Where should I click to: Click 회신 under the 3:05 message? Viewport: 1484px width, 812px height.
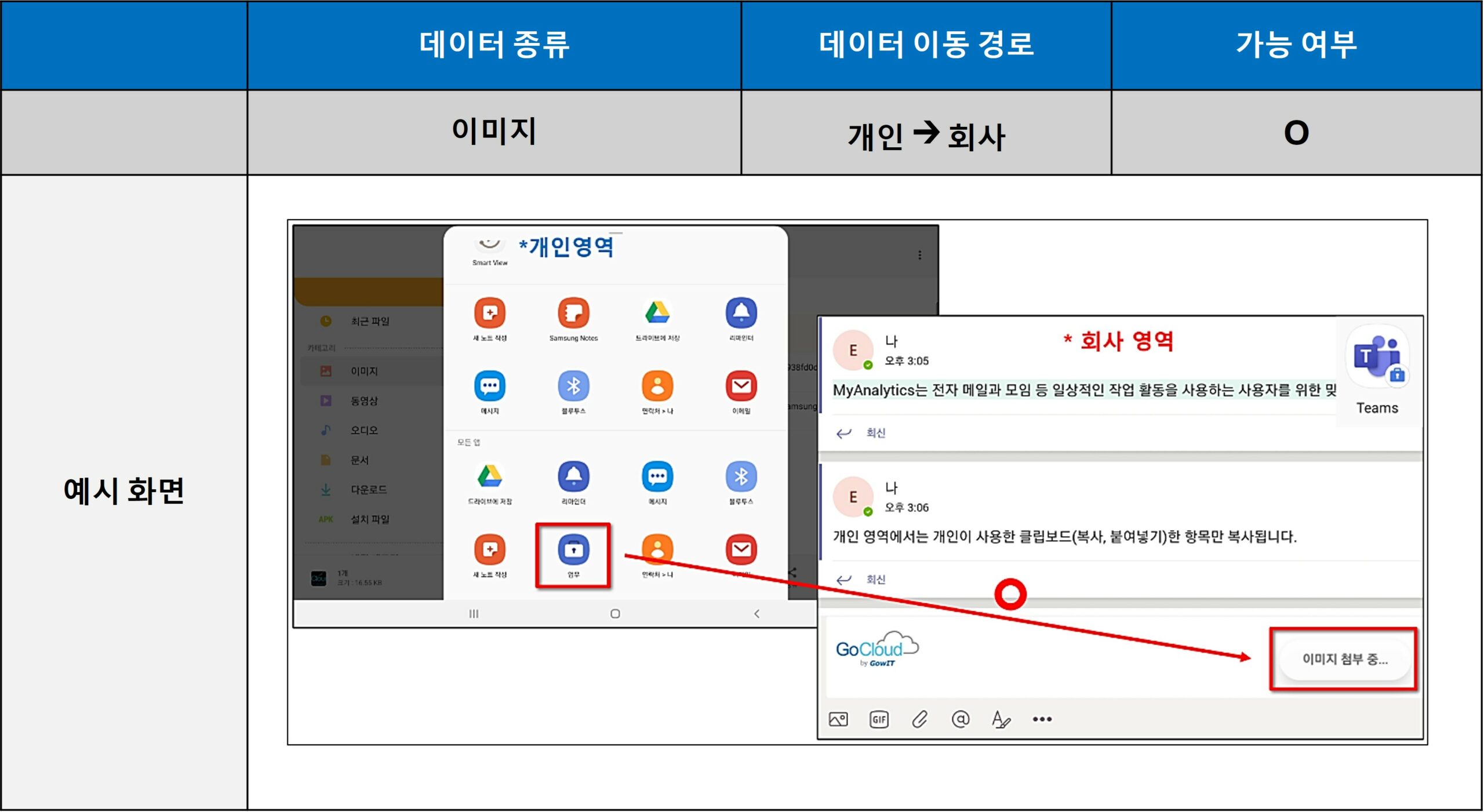(875, 433)
